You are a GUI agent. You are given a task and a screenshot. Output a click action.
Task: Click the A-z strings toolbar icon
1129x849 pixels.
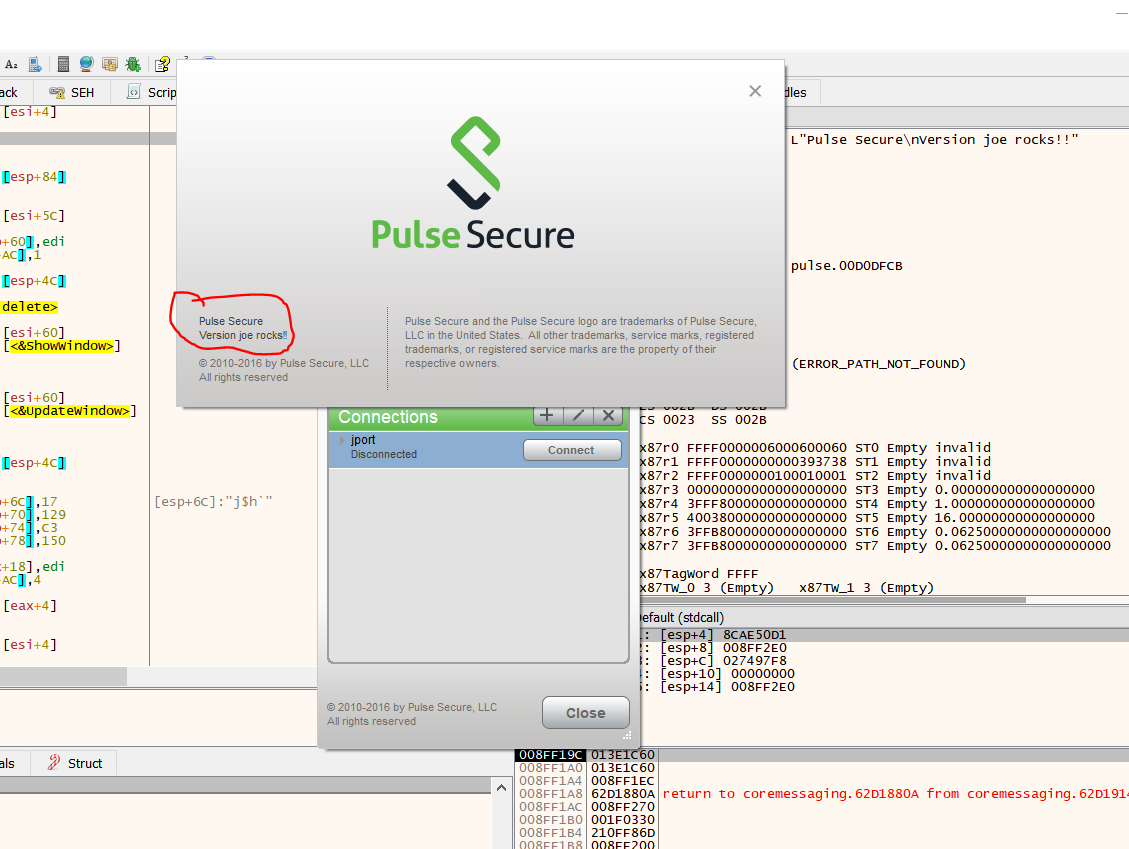[11, 64]
